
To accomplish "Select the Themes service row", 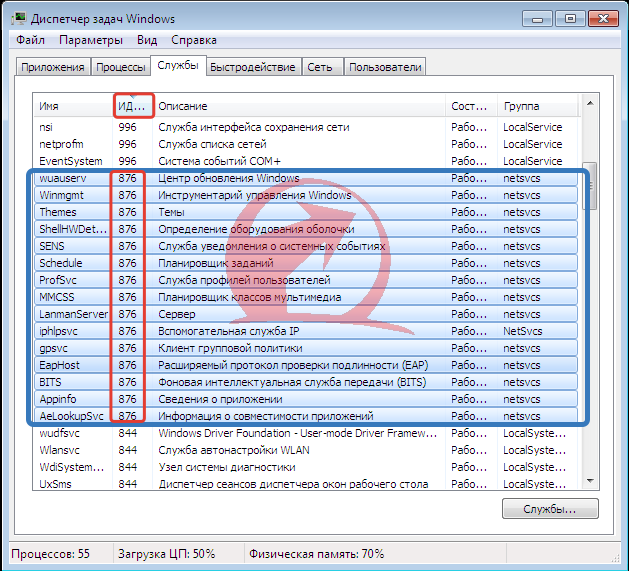I will click(306, 212).
